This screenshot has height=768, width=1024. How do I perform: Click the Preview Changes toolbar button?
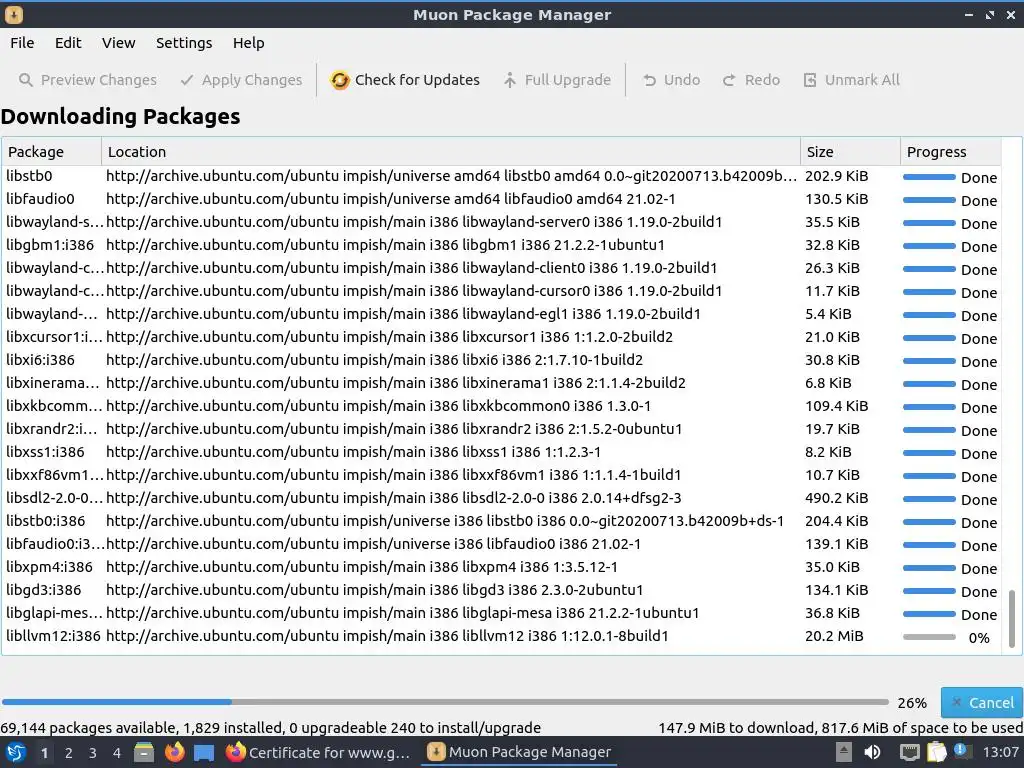(x=88, y=80)
